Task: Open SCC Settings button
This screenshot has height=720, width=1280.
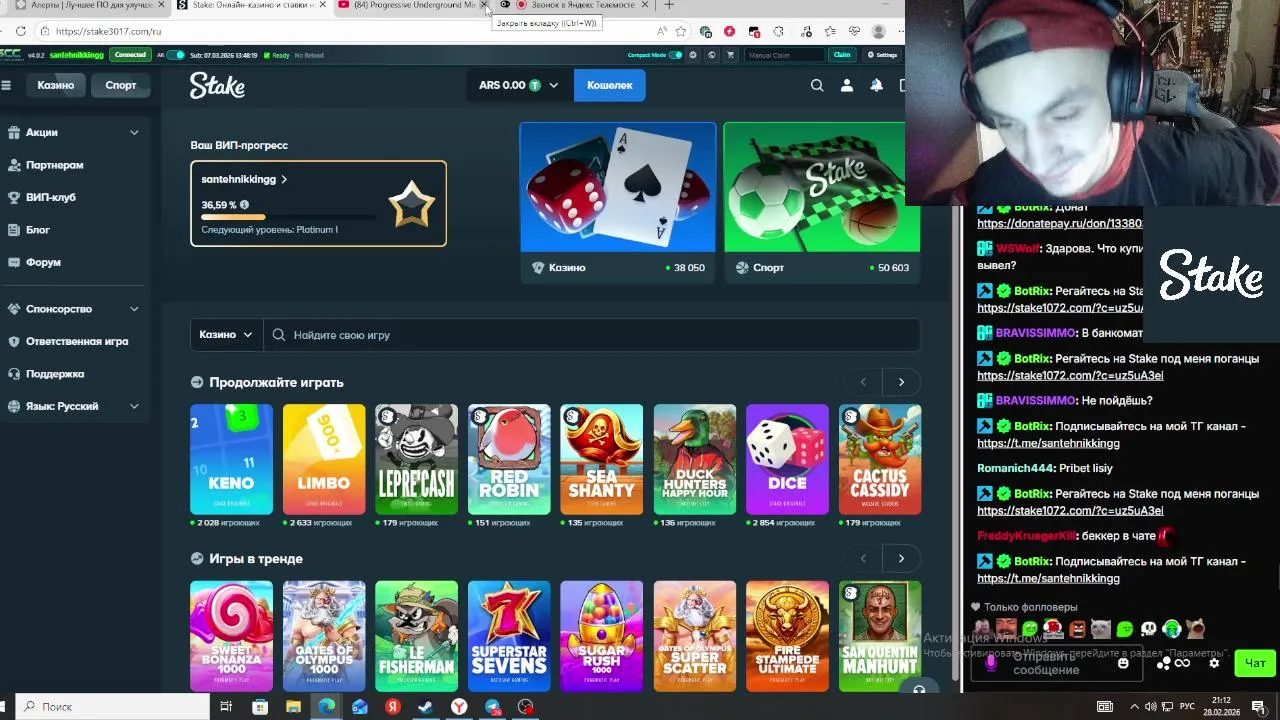Action: pyautogui.click(x=882, y=55)
